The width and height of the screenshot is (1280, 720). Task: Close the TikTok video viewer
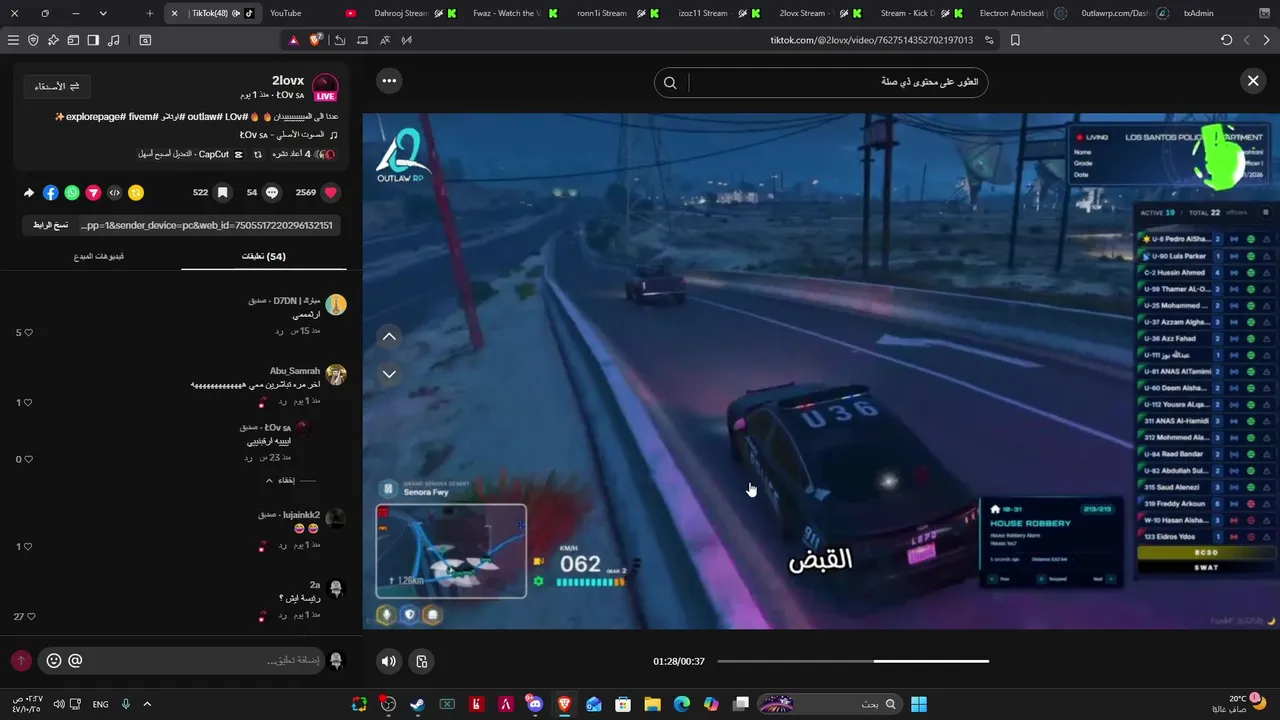pyautogui.click(x=1253, y=81)
